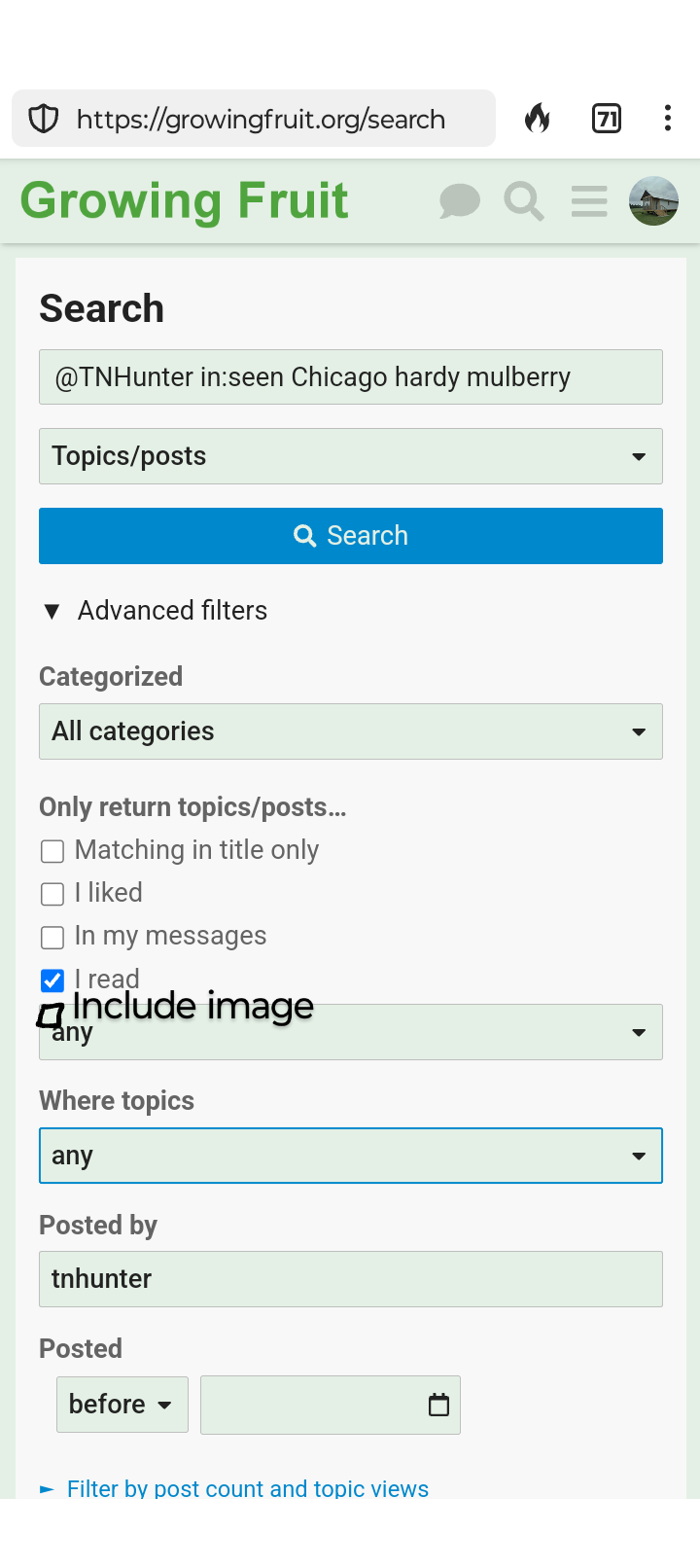Tap the fire icon in browser toolbar
Viewport: 700px width, 1568px height.
(x=538, y=119)
